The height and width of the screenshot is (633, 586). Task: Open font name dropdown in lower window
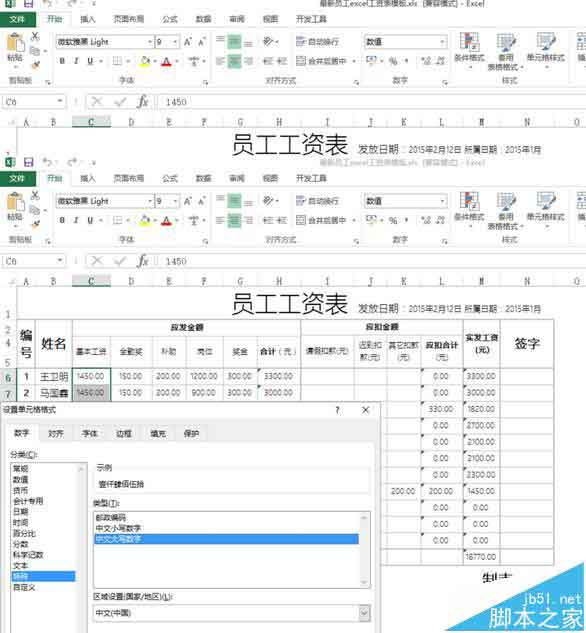pos(150,201)
